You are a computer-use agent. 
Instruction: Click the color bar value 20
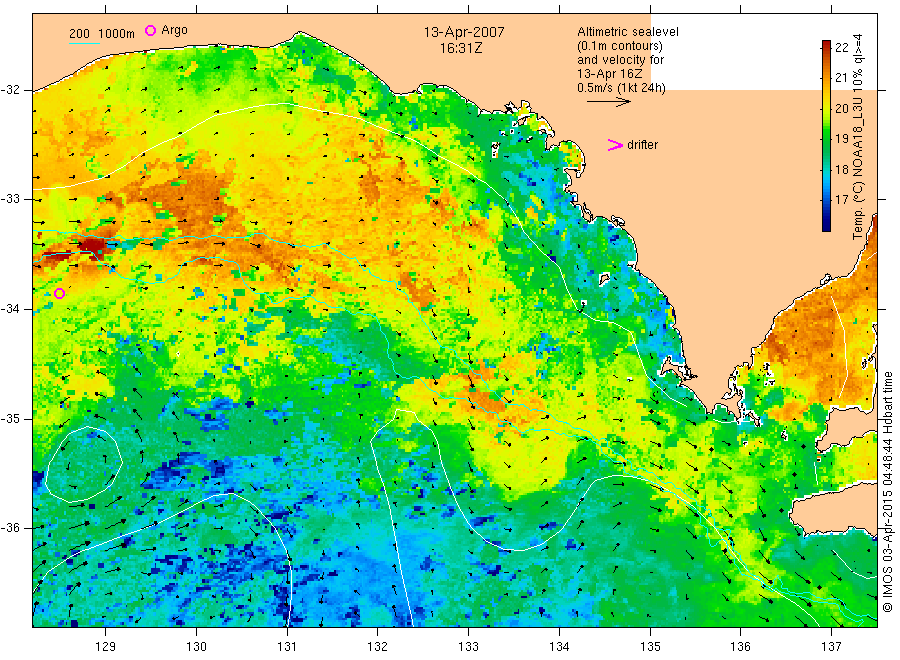(841, 108)
